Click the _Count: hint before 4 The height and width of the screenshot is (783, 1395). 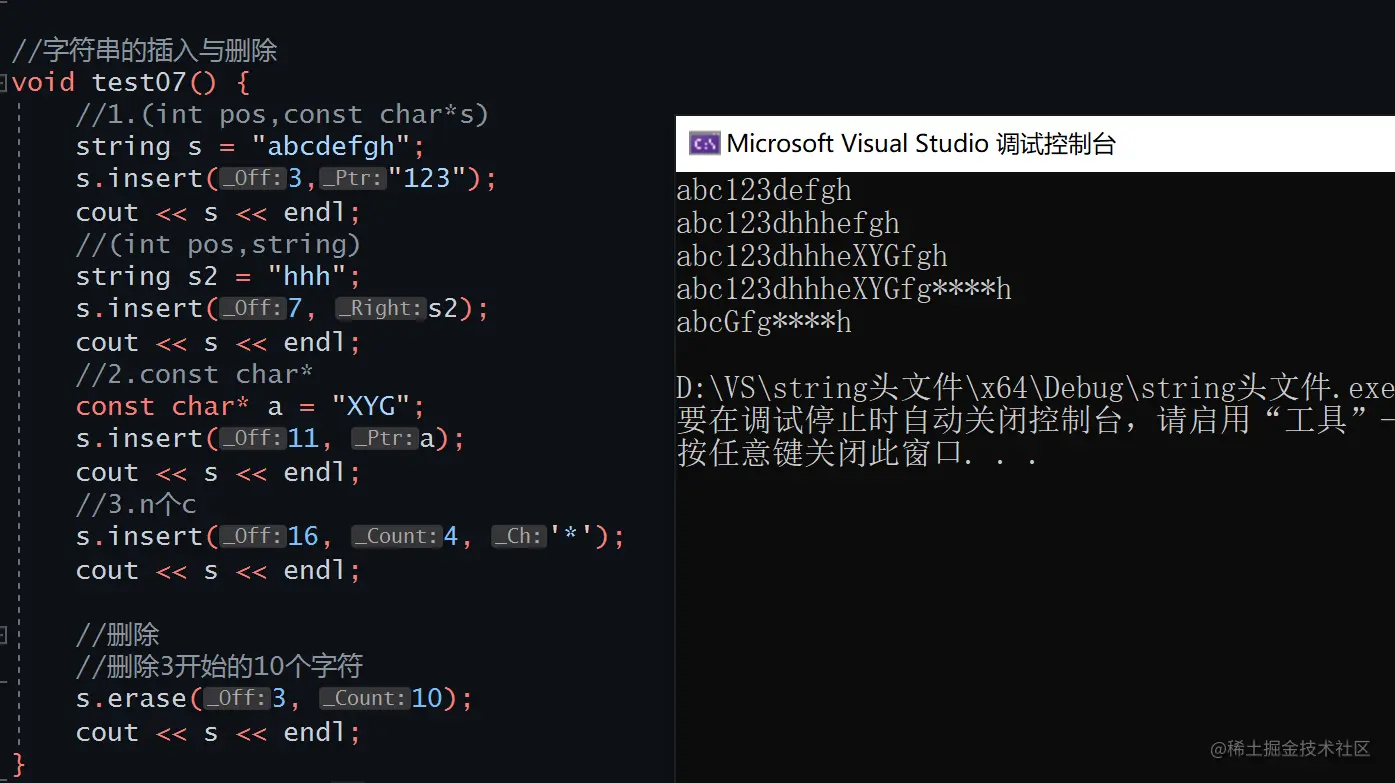(x=397, y=537)
